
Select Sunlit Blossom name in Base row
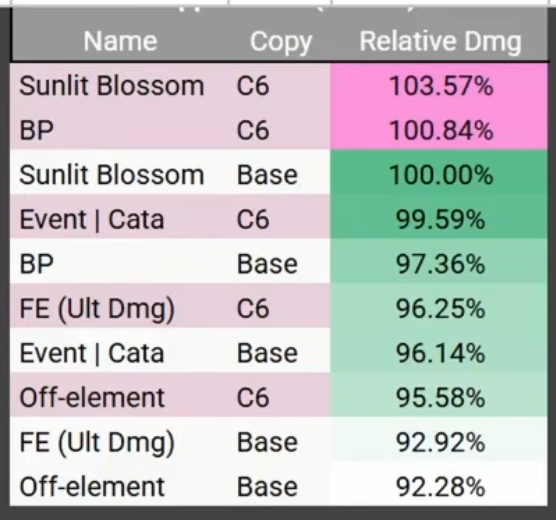[x=112, y=175]
